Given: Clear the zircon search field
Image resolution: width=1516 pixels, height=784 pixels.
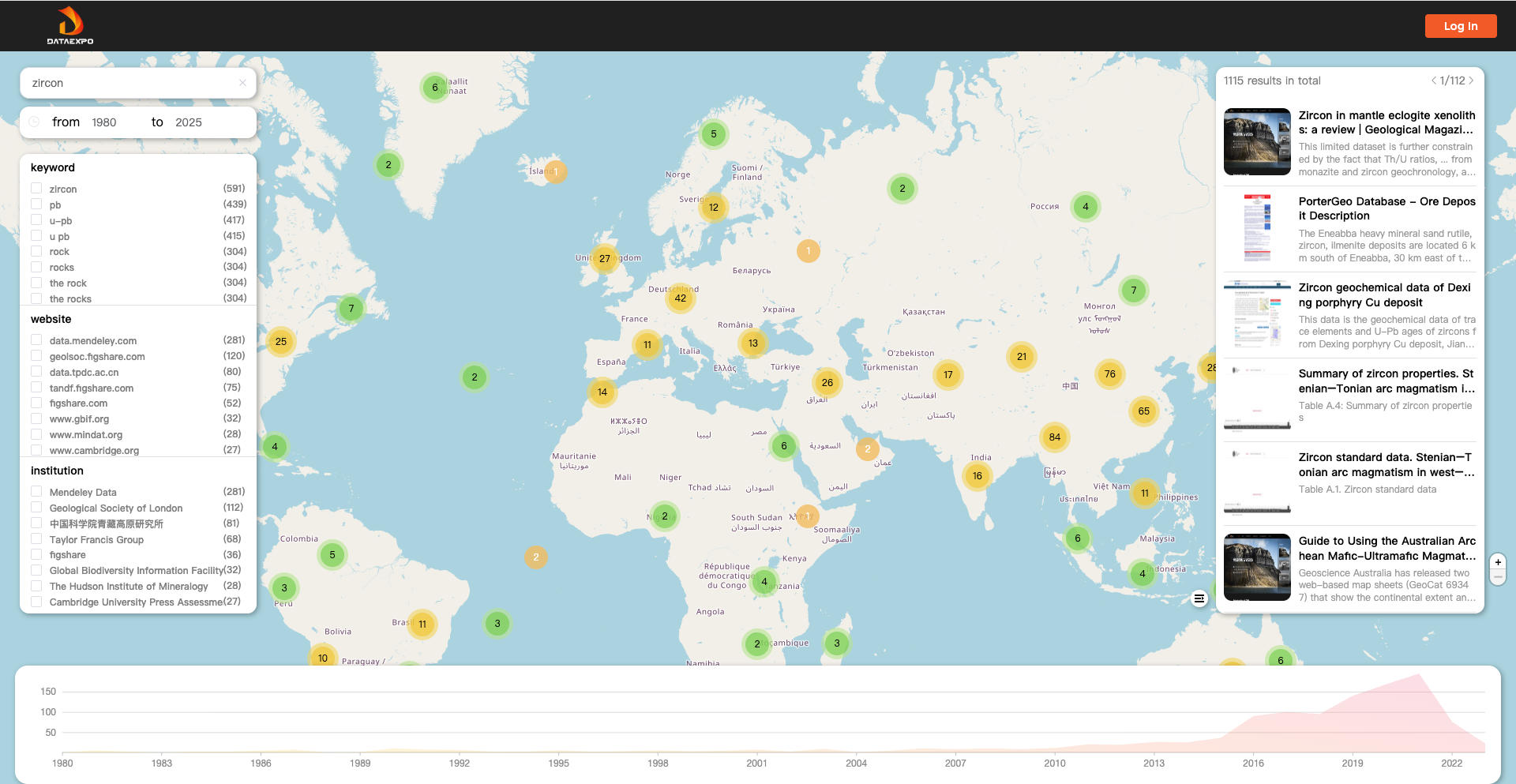Looking at the screenshot, I should pyautogui.click(x=242, y=83).
